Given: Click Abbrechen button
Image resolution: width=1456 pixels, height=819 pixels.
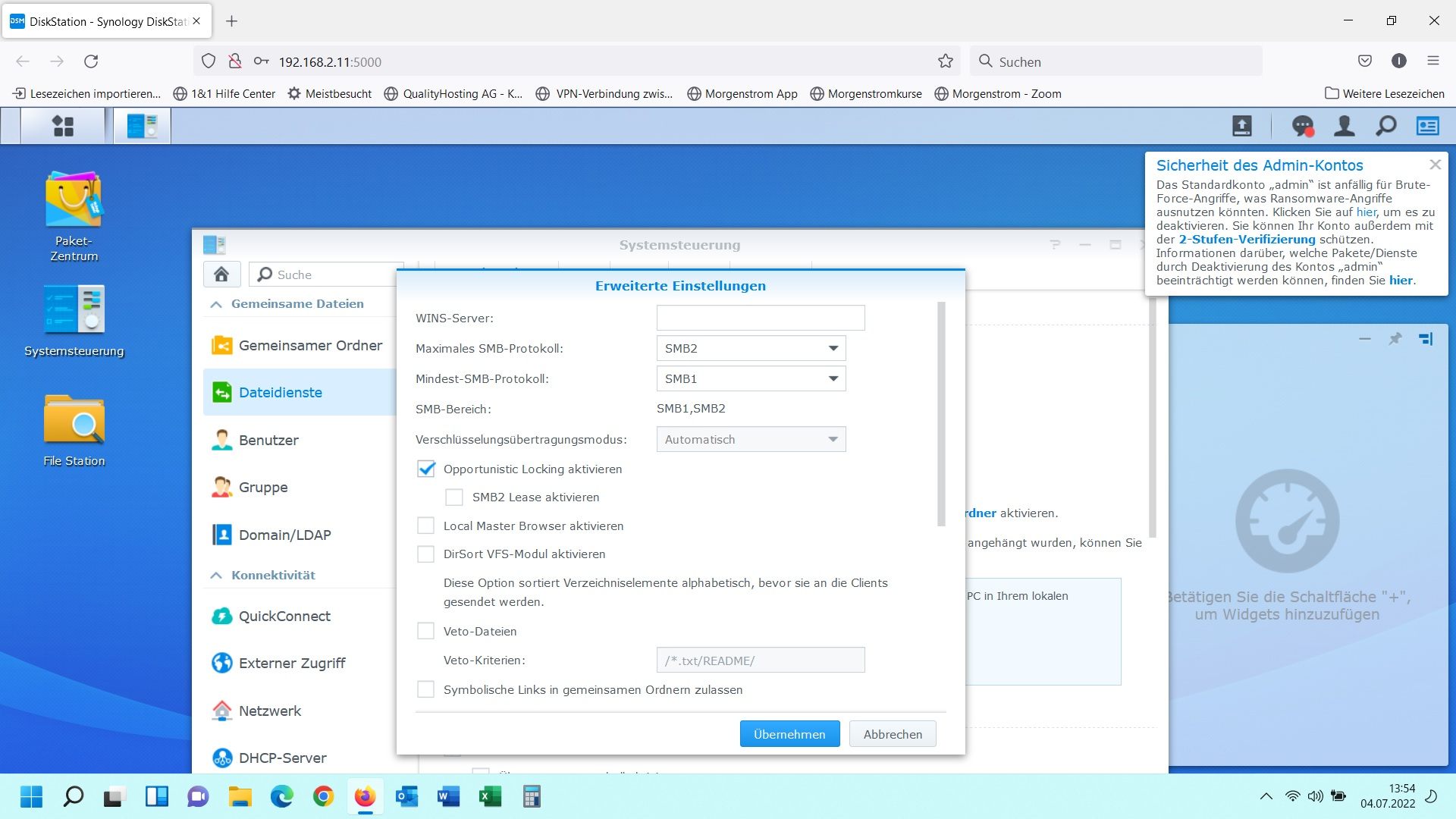Looking at the screenshot, I should tap(893, 734).
